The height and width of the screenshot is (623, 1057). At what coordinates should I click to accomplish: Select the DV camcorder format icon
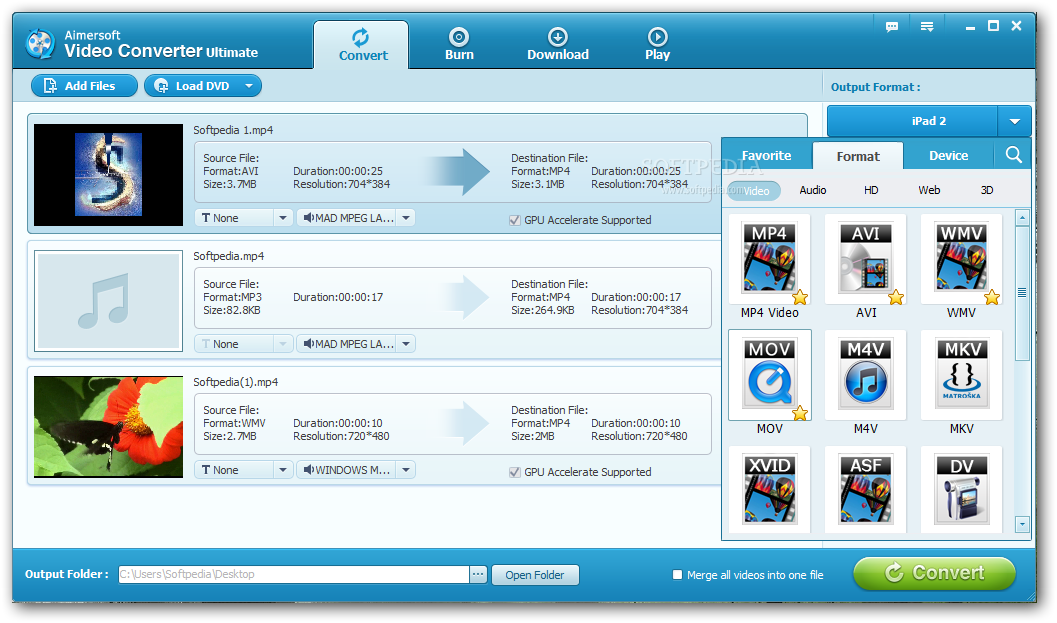pyautogui.click(x=961, y=490)
